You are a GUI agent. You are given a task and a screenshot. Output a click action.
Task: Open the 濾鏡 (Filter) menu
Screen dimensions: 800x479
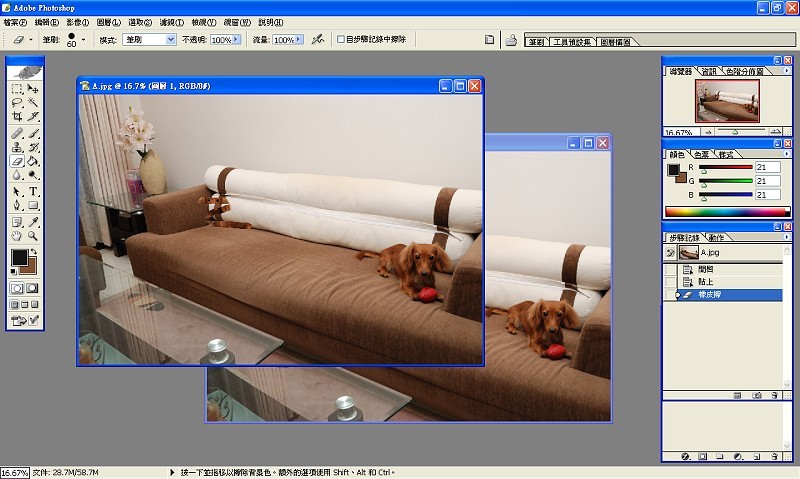[x=171, y=22]
